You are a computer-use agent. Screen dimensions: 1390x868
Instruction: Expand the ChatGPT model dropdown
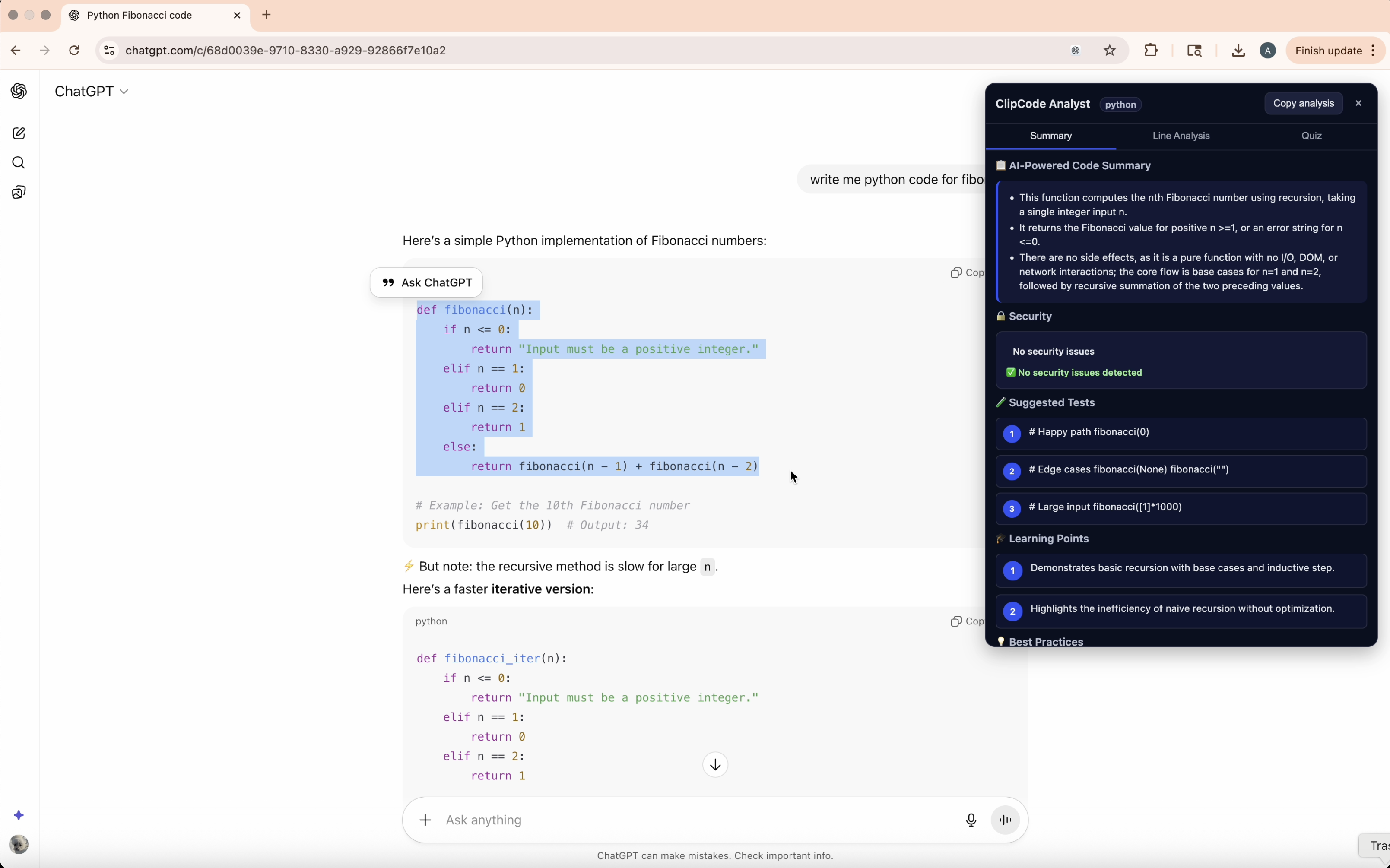[92, 91]
